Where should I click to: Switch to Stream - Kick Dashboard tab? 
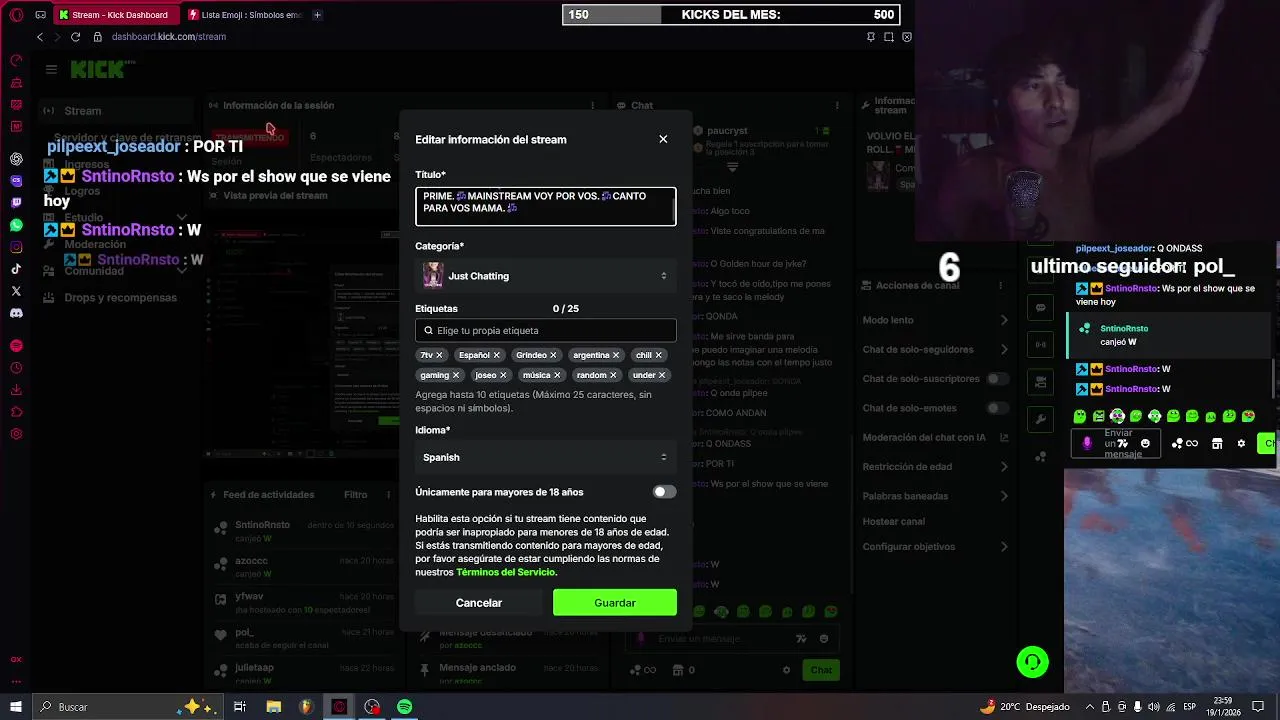coord(118,15)
